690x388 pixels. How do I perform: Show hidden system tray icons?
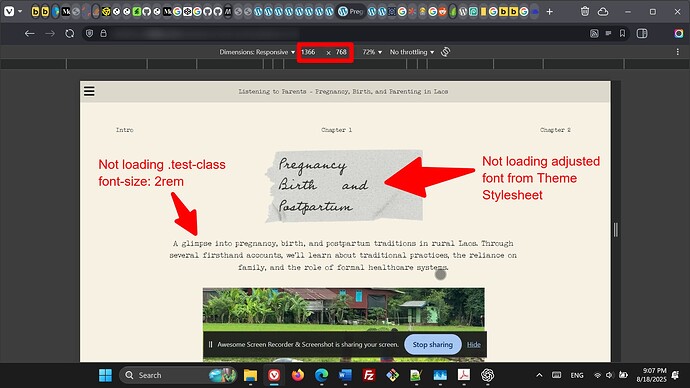click(539, 375)
